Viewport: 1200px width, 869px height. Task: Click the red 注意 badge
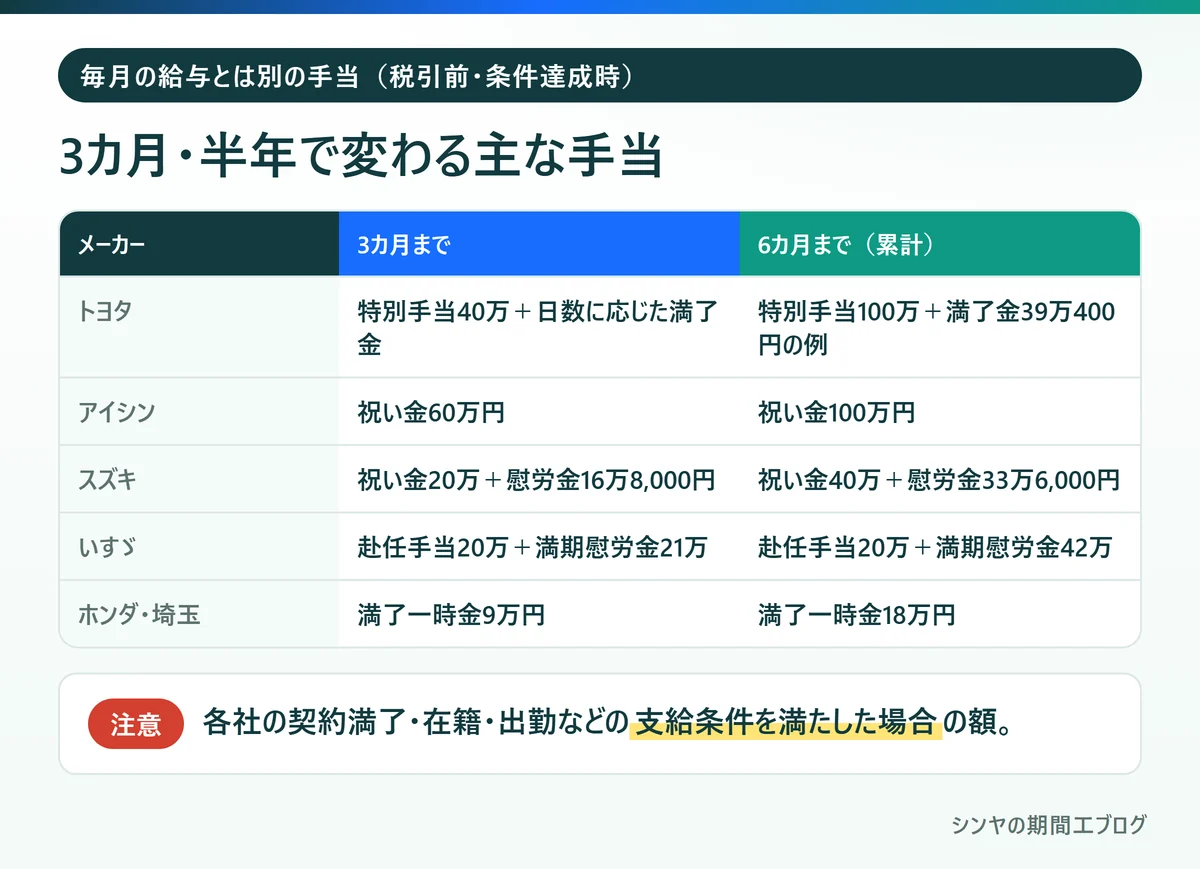[136, 724]
